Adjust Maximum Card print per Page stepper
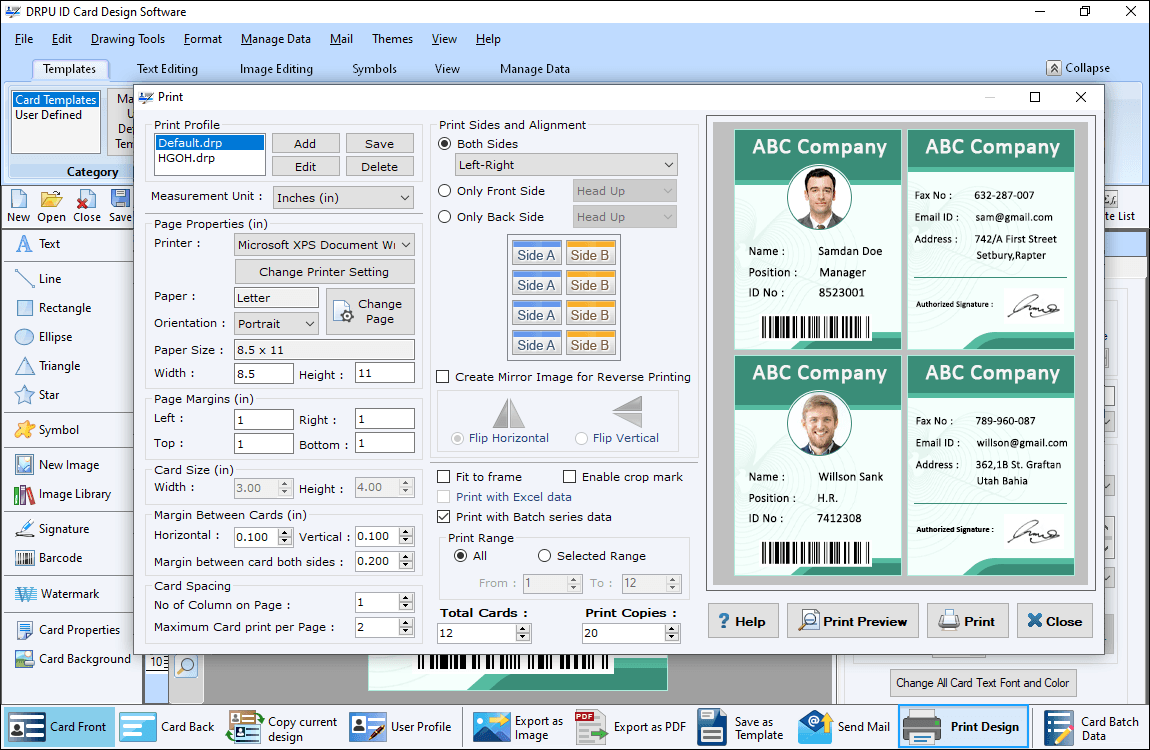Image resolution: width=1150 pixels, height=750 pixels. coord(406,628)
